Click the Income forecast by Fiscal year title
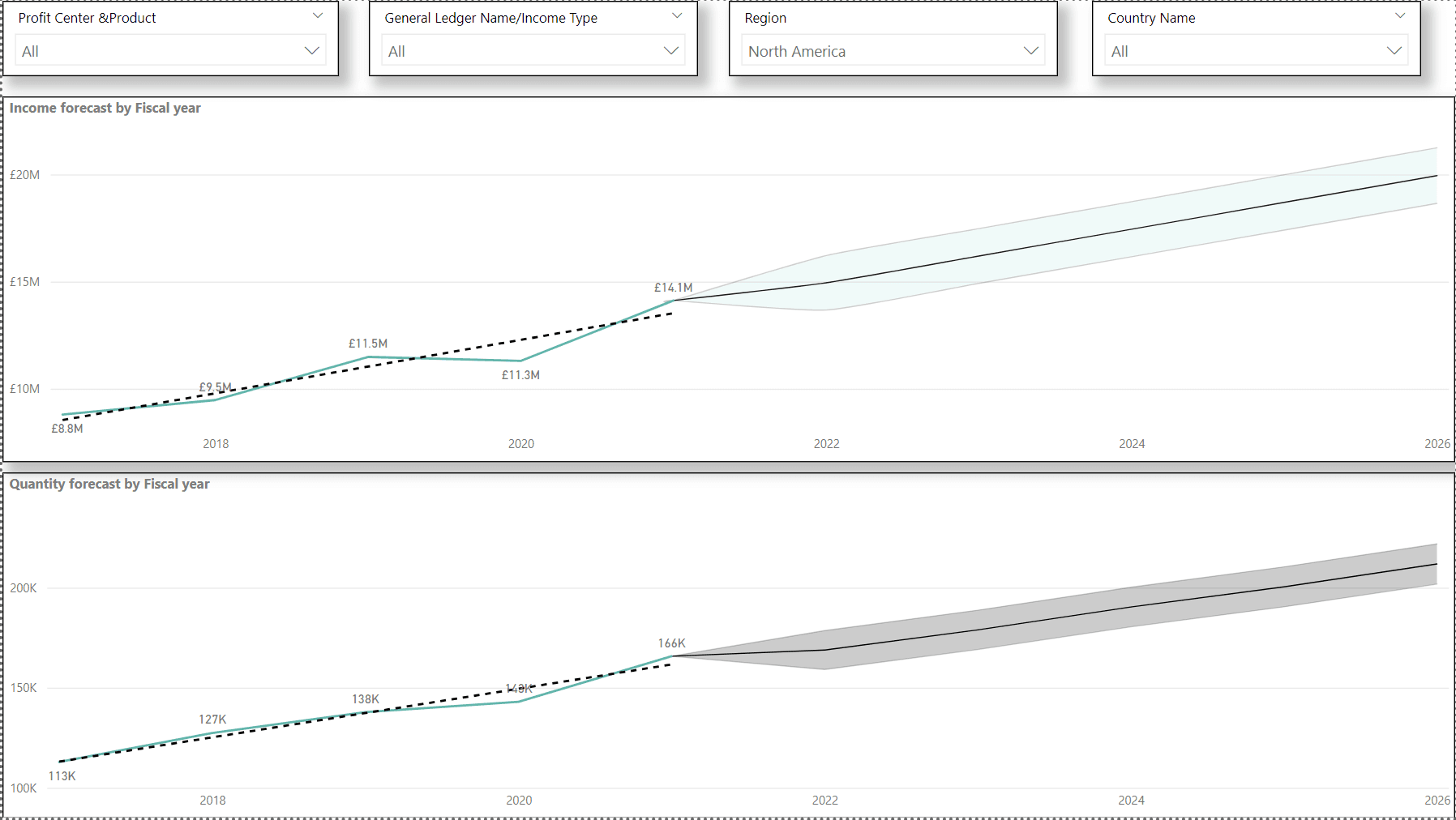 tap(105, 107)
